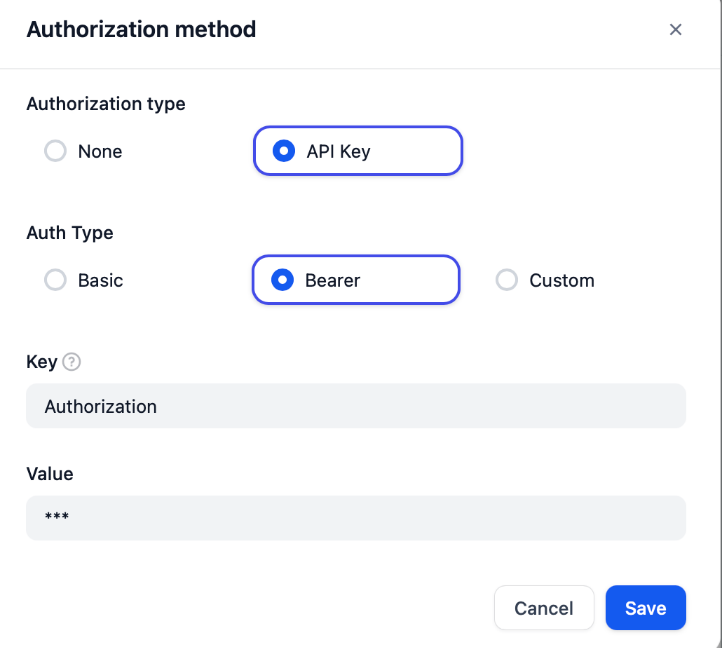
Task: Switch auth type to Custom
Action: [545, 280]
